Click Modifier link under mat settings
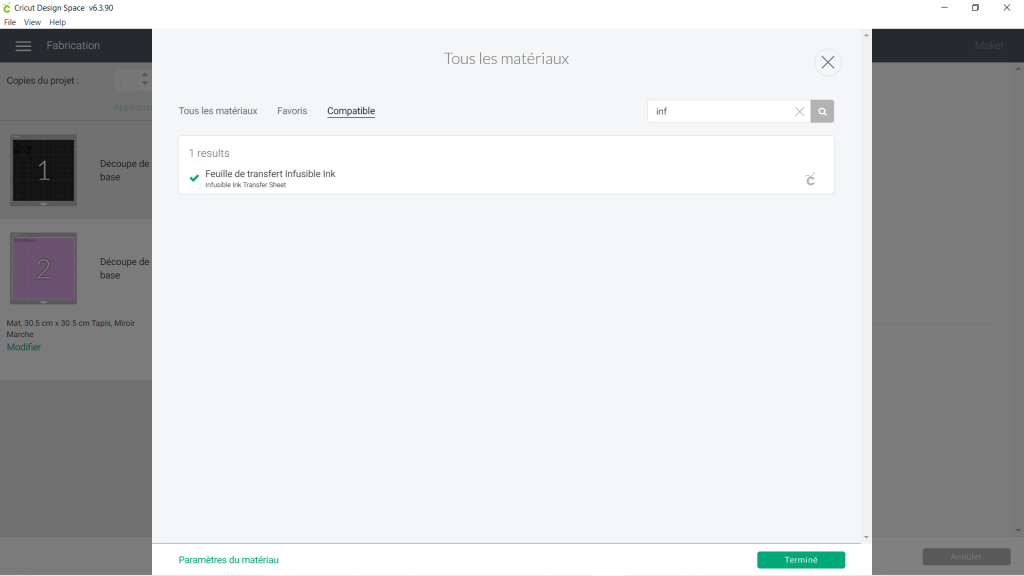1024x576 pixels. [x=24, y=347]
